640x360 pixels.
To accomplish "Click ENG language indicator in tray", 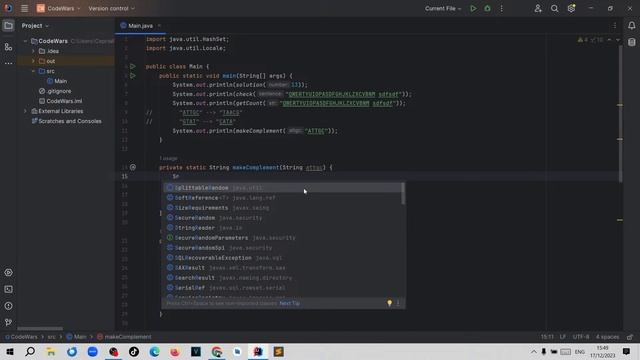I will click(580, 351).
